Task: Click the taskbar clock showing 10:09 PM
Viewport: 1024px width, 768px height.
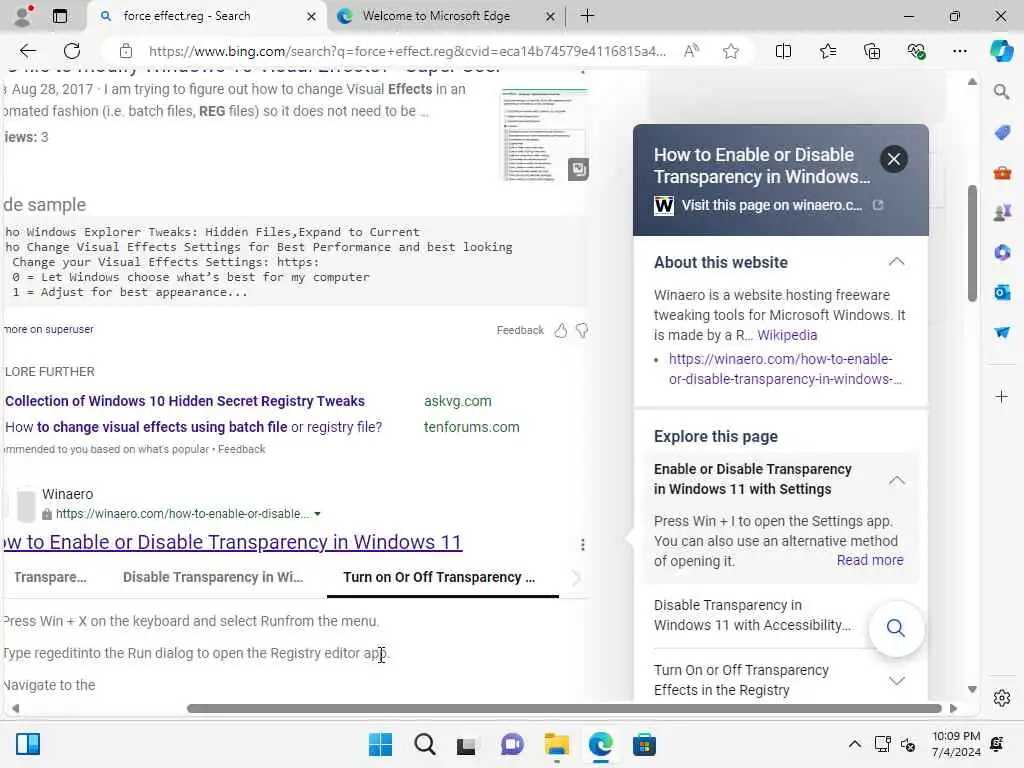Action: 956,744
